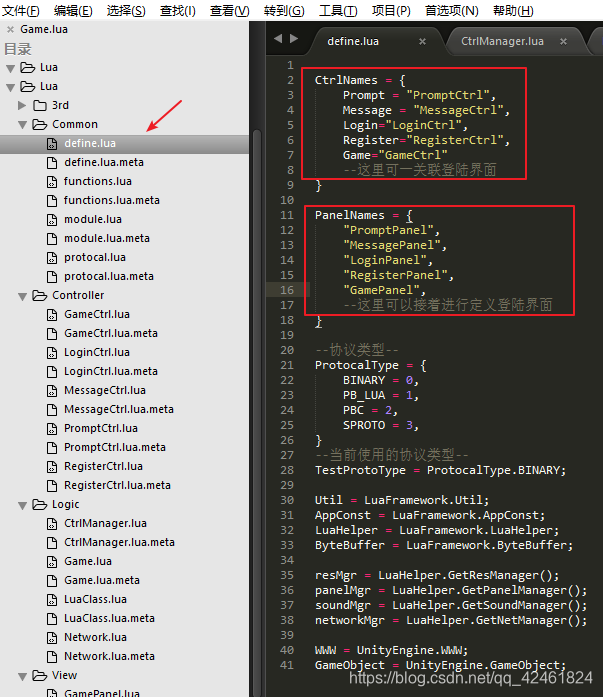Click line number 16 in gutter
The image size is (603, 697).
tap(287, 290)
